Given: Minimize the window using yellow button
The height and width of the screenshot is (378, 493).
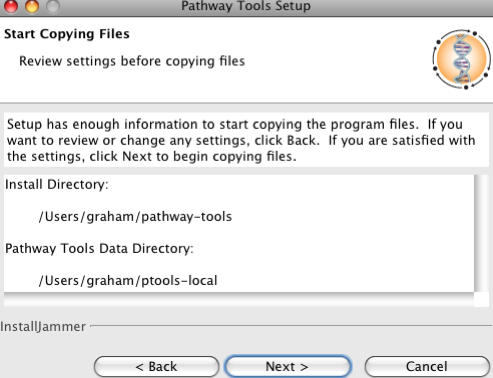Looking at the screenshot, I should point(32,6).
